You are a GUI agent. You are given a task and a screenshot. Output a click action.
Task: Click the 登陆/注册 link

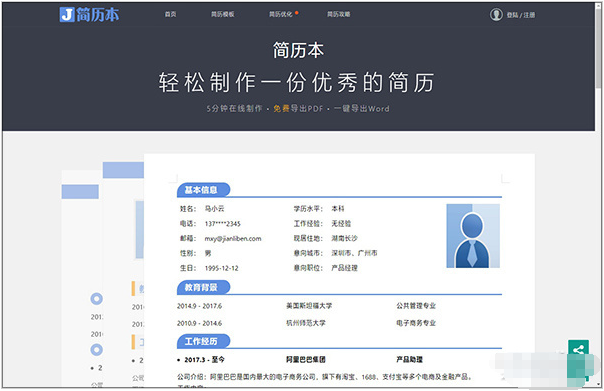click(521, 15)
